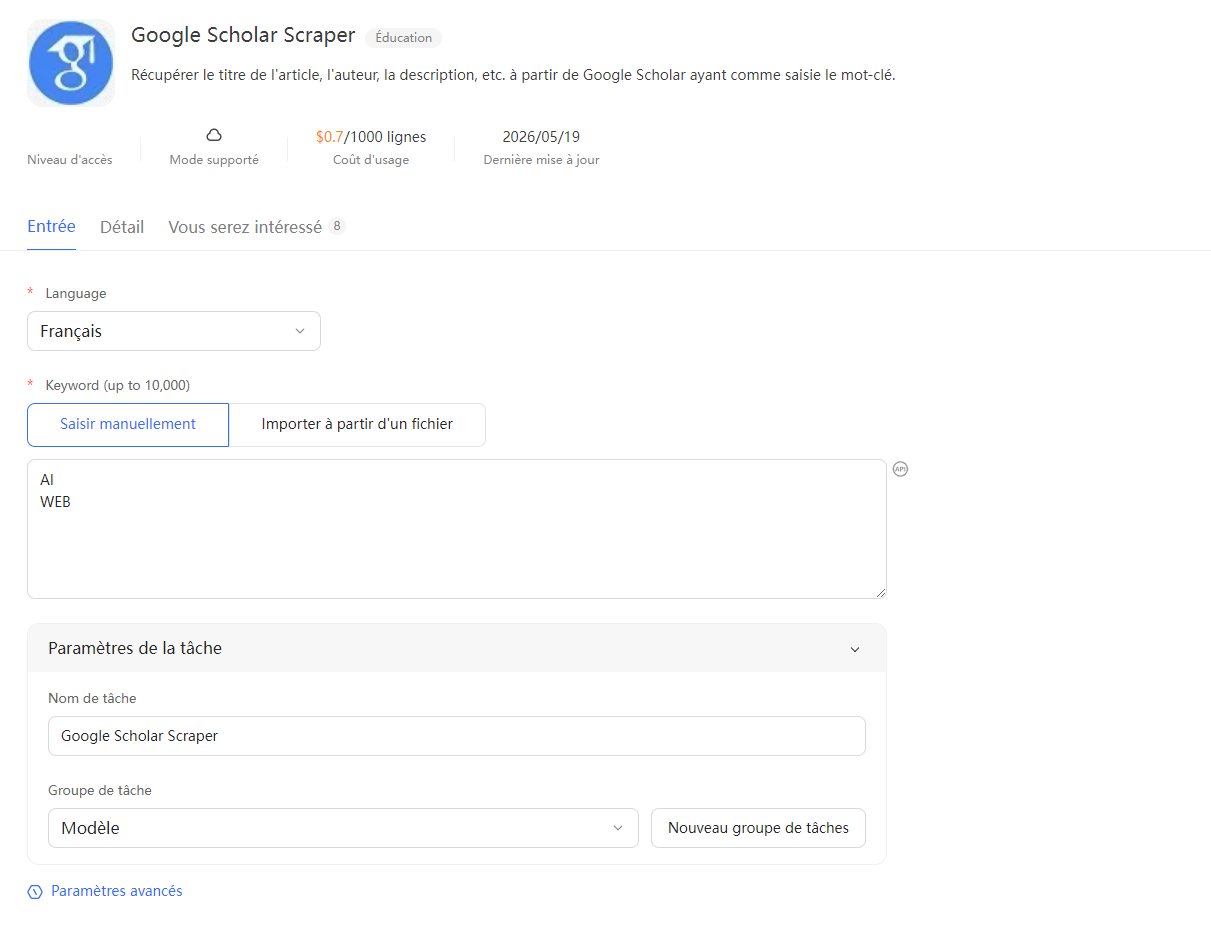Viewport: 1211px width, 926px height.
Task: Open the Groupe de tâche dropdown showing Modèle
Action: [343, 828]
